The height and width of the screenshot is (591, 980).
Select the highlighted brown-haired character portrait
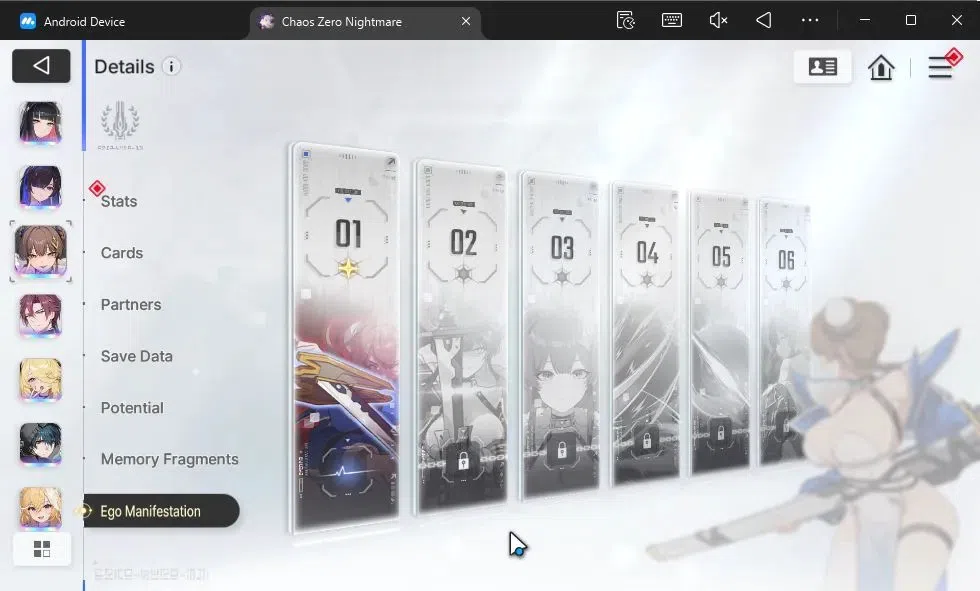tap(41, 251)
